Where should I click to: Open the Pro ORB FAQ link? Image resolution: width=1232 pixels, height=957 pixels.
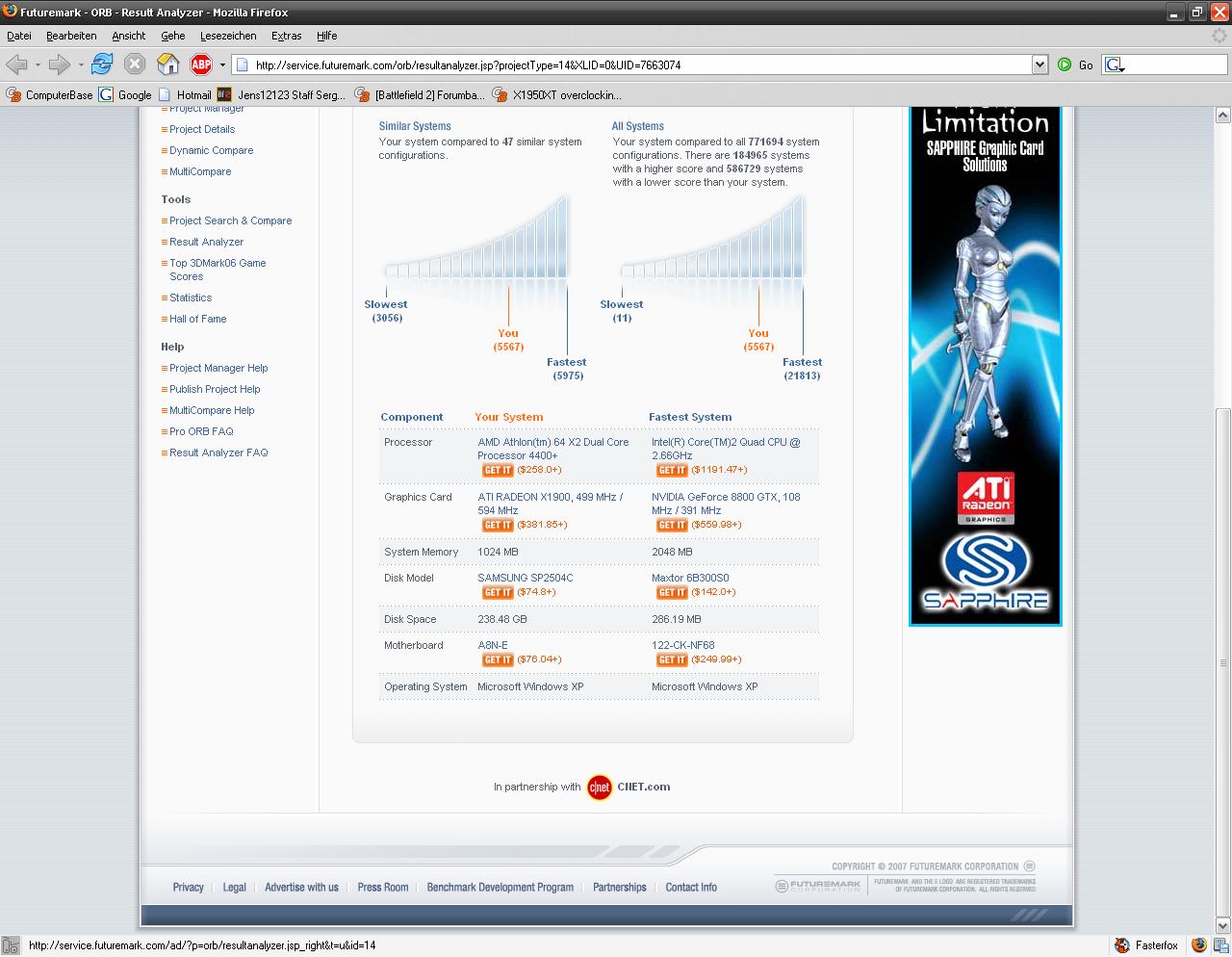201,431
